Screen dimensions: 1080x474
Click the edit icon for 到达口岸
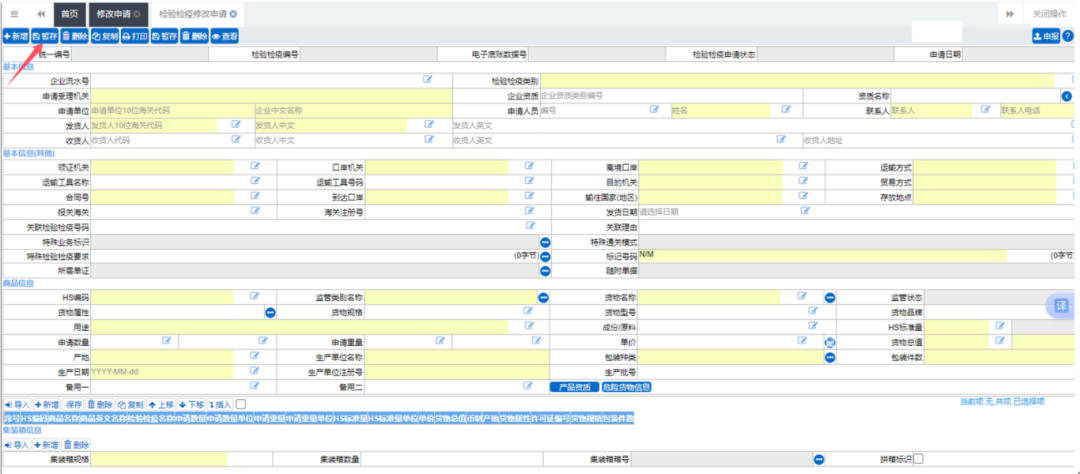[530, 196]
